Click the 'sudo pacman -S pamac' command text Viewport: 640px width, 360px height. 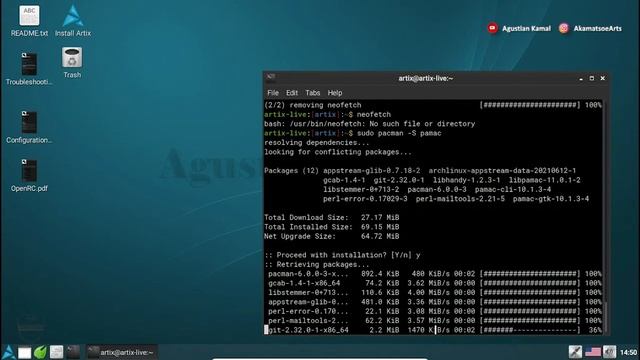[399, 133]
